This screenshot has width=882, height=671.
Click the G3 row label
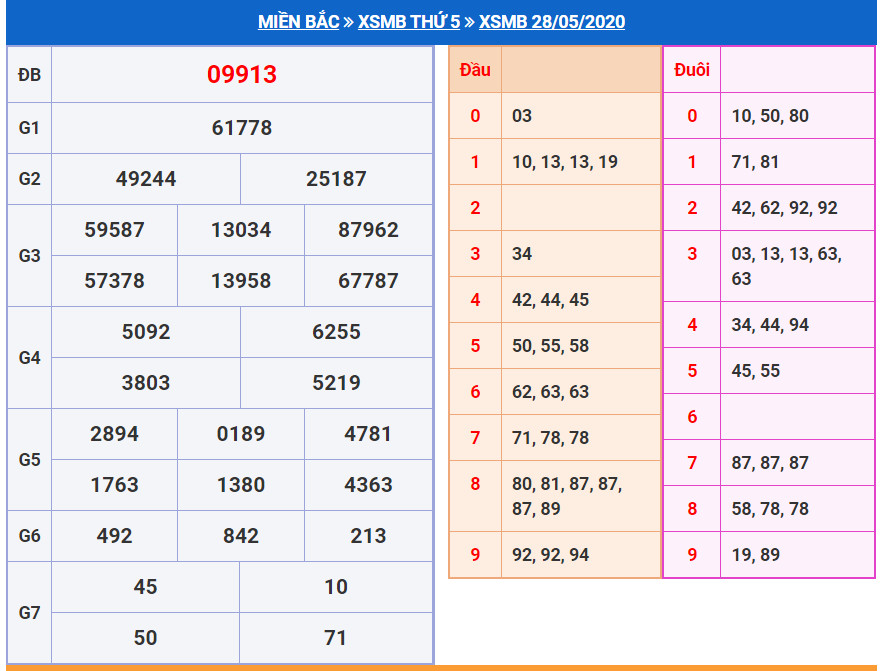[29, 255]
